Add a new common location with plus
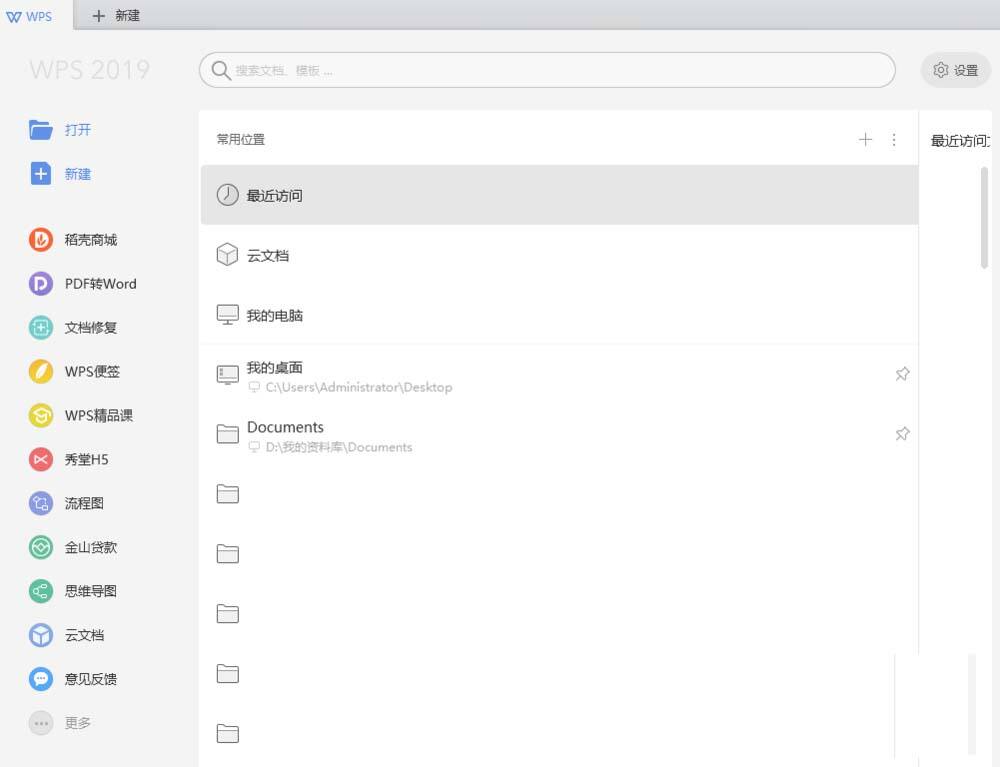This screenshot has height=767, width=1000. (865, 140)
